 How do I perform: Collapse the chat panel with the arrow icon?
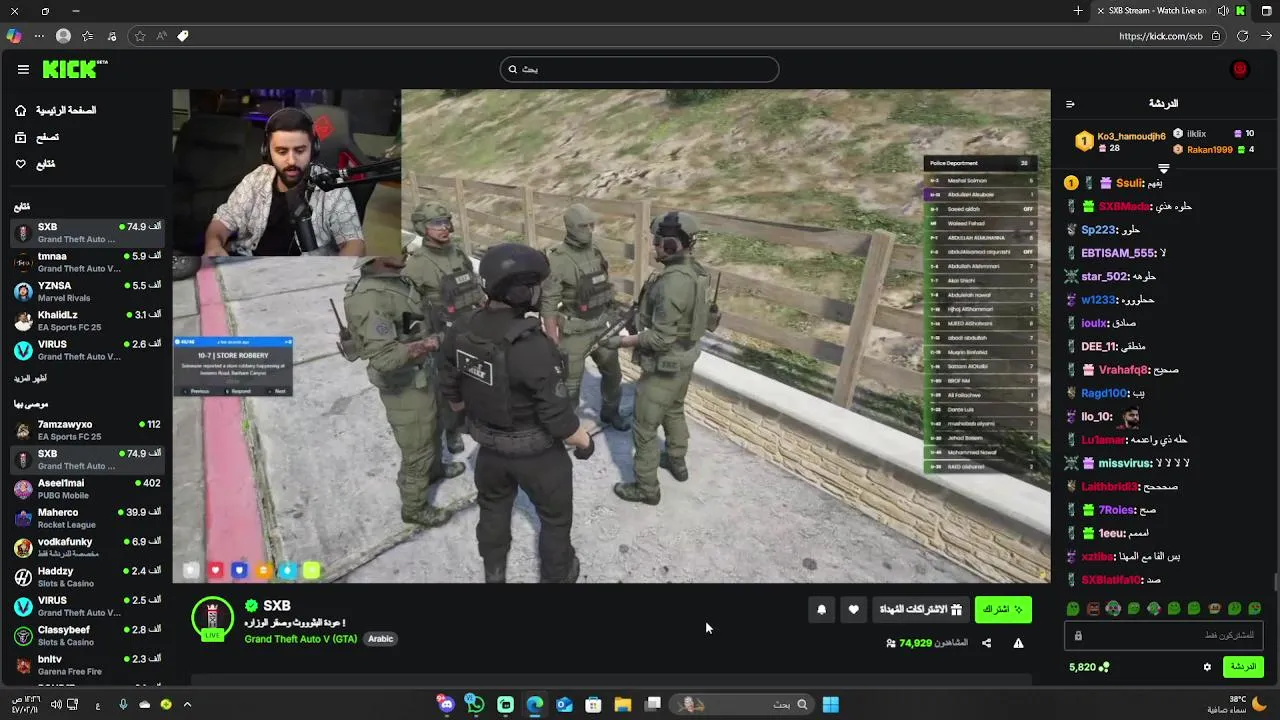(1070, 104)
